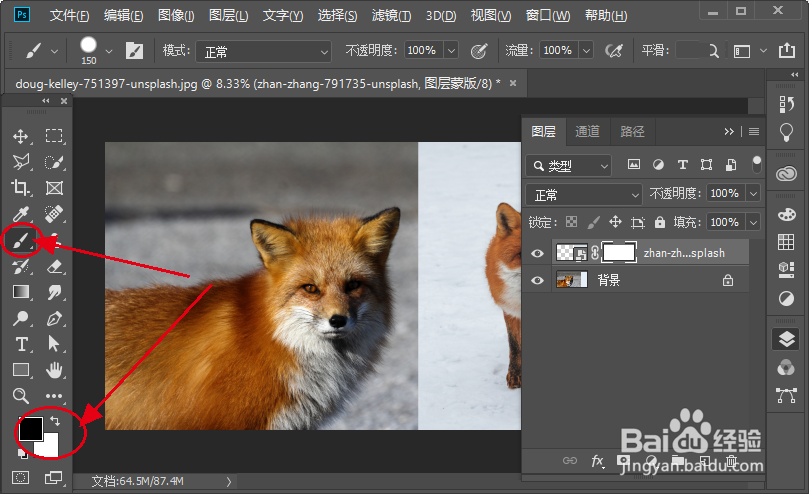Click the fx layer style button
The image size is (809, 494).
coord(597,460)
